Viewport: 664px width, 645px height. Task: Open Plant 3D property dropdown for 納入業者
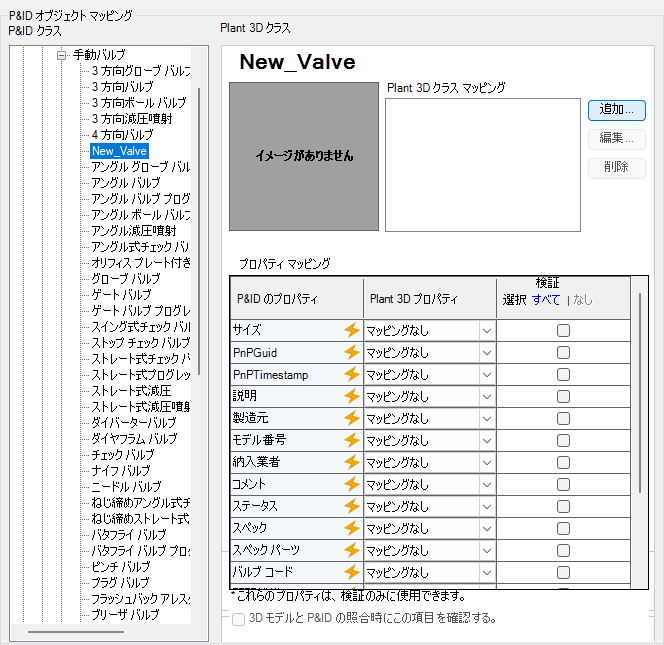(487, 463)
